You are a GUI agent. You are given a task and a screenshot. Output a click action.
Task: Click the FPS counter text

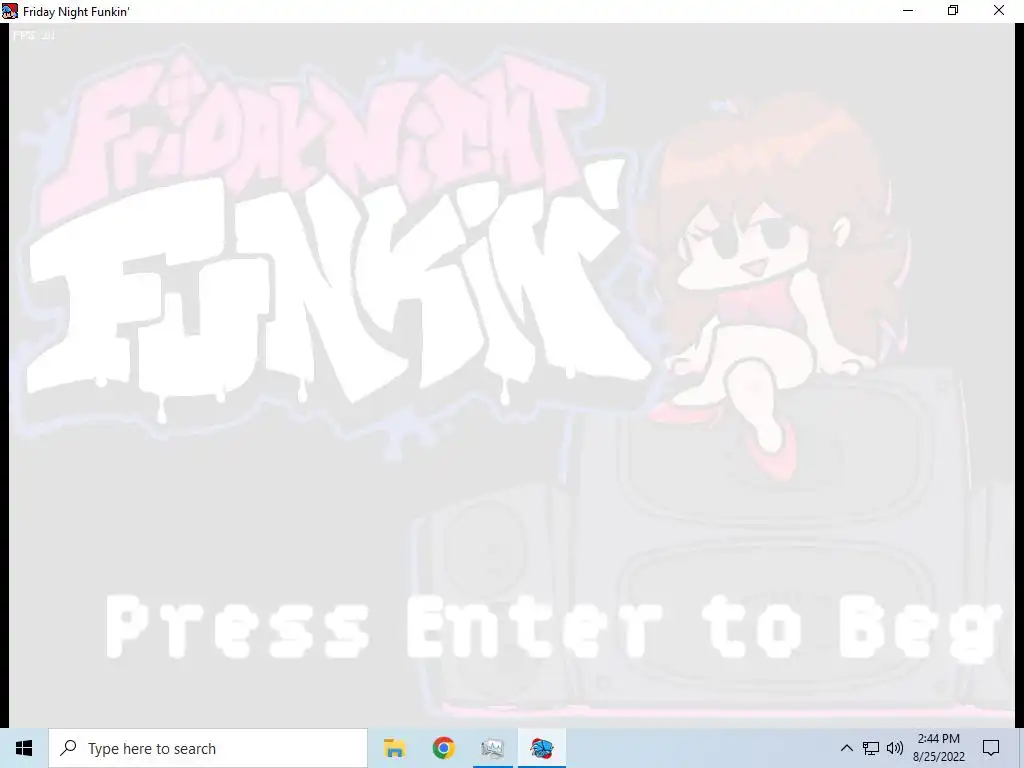[34, 35]
